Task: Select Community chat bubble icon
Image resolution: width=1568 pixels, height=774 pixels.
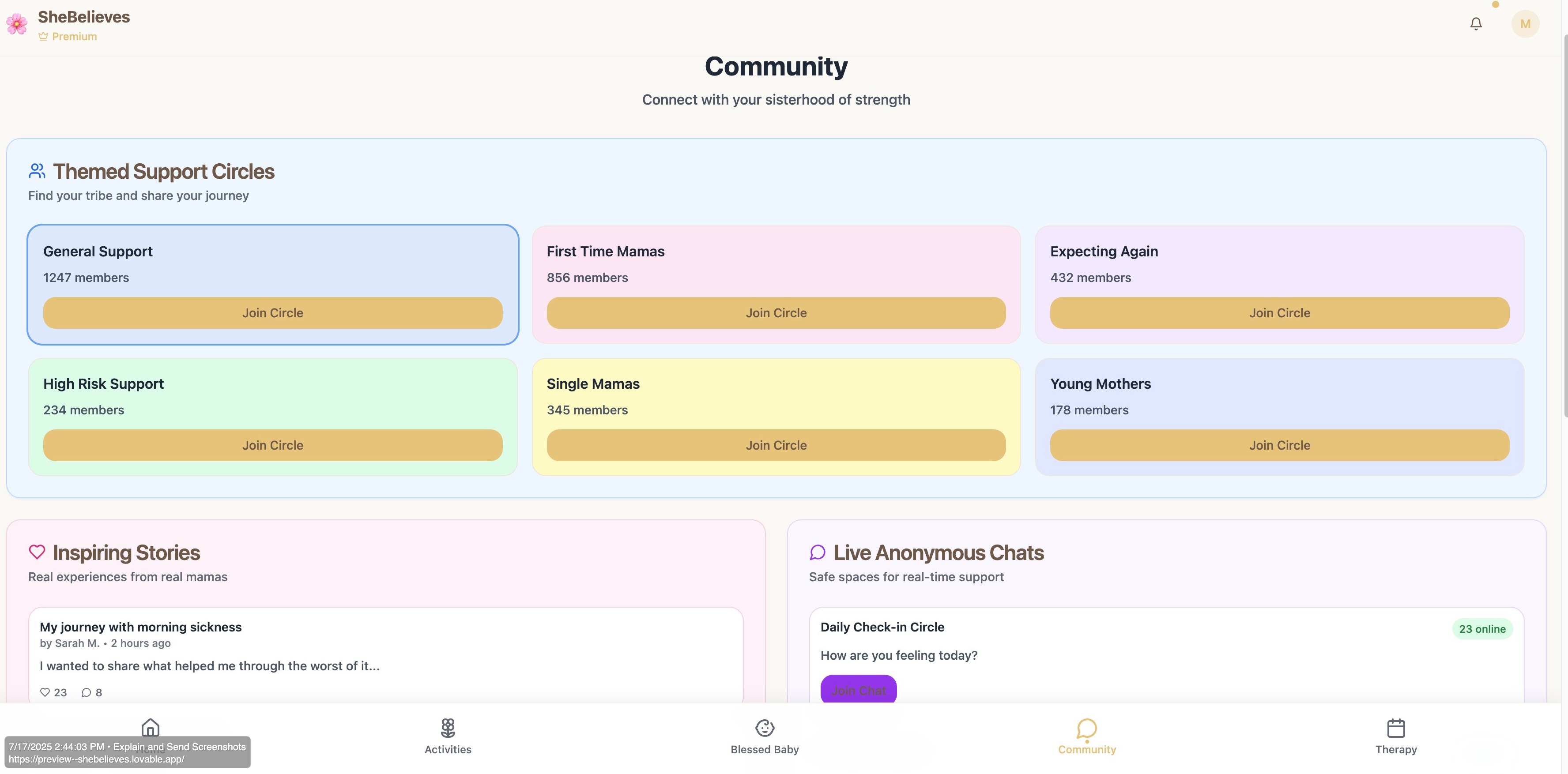Action: coord(1086,728)
